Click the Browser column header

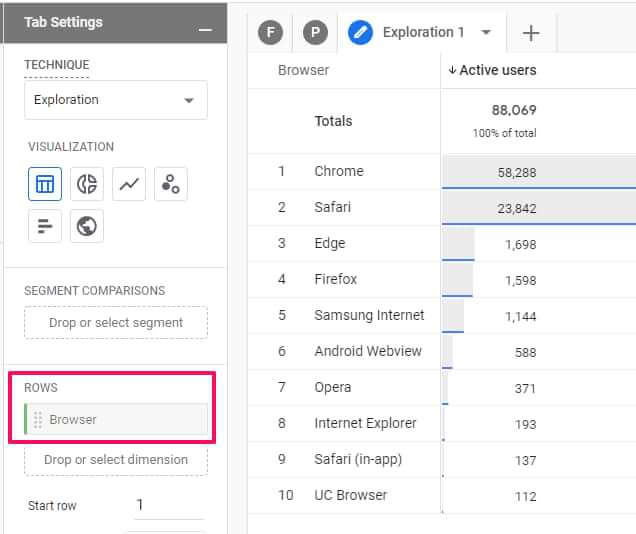tap(304, 70)
